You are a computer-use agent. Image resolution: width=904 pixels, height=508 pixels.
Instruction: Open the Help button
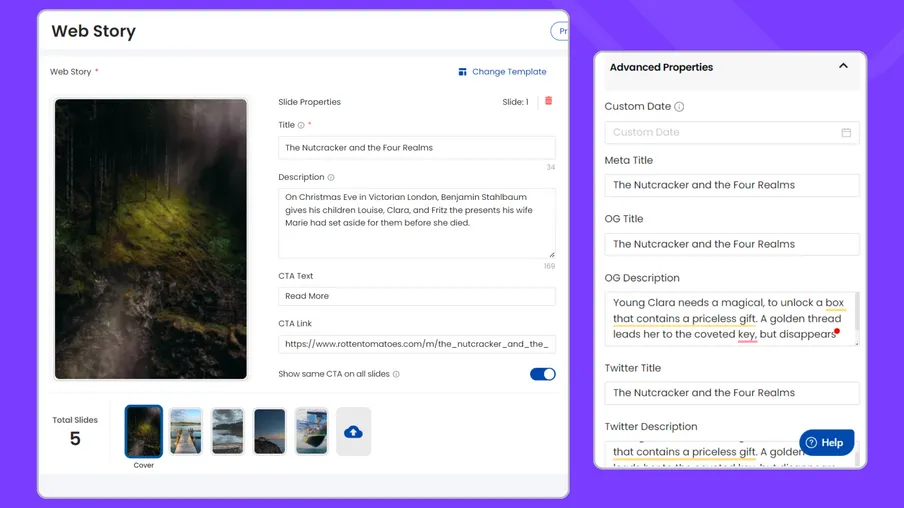tap(826, 442)
